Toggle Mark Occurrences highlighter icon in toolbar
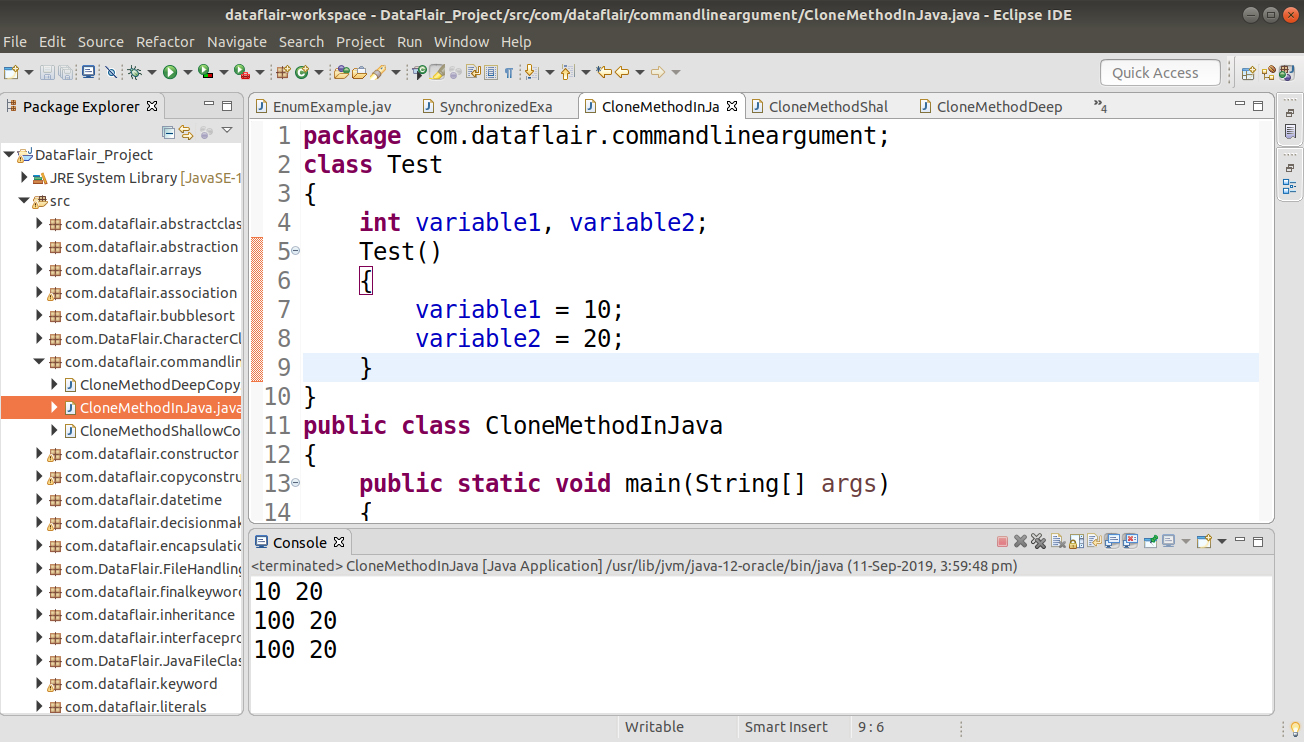Image resolution: width=1304 pixels, height=742 pixels. [x=437, y=72]
